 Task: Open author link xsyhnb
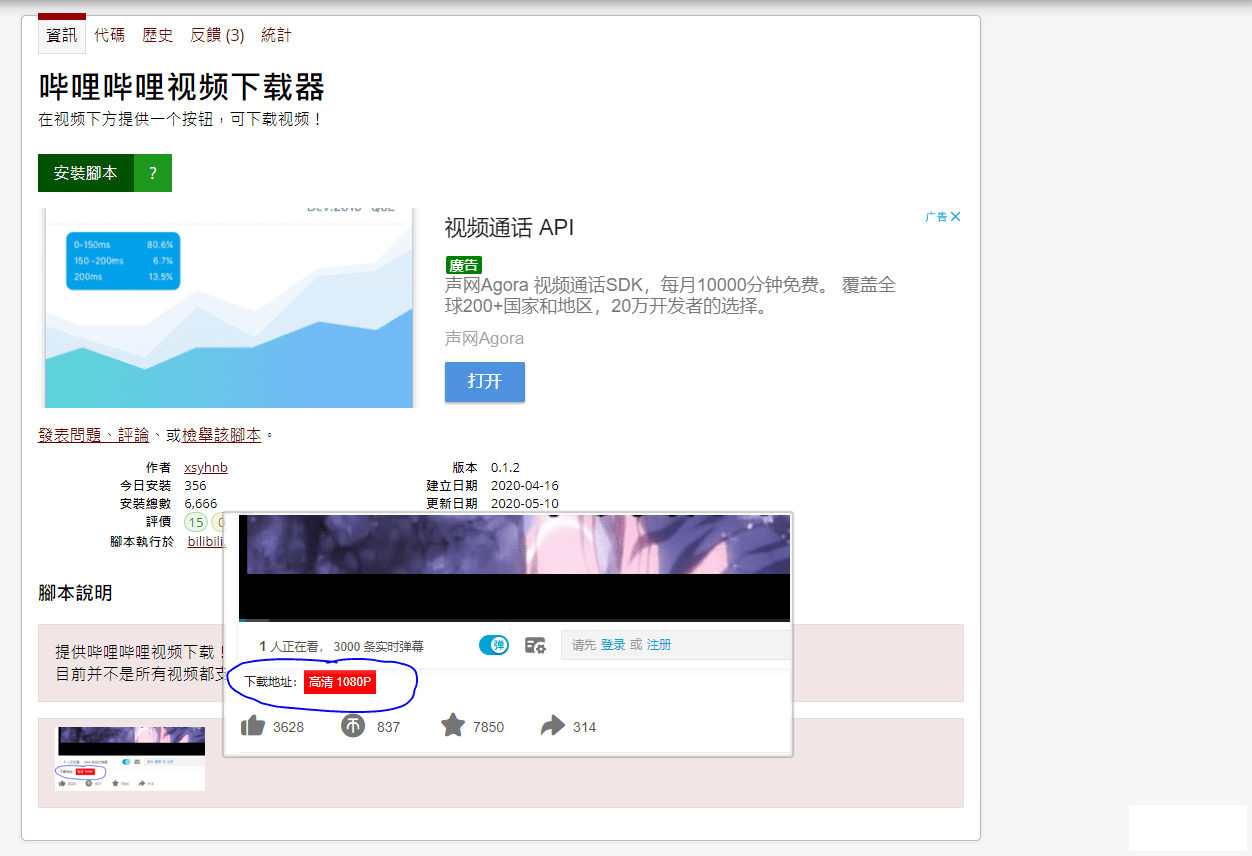(x=206, y=467)
